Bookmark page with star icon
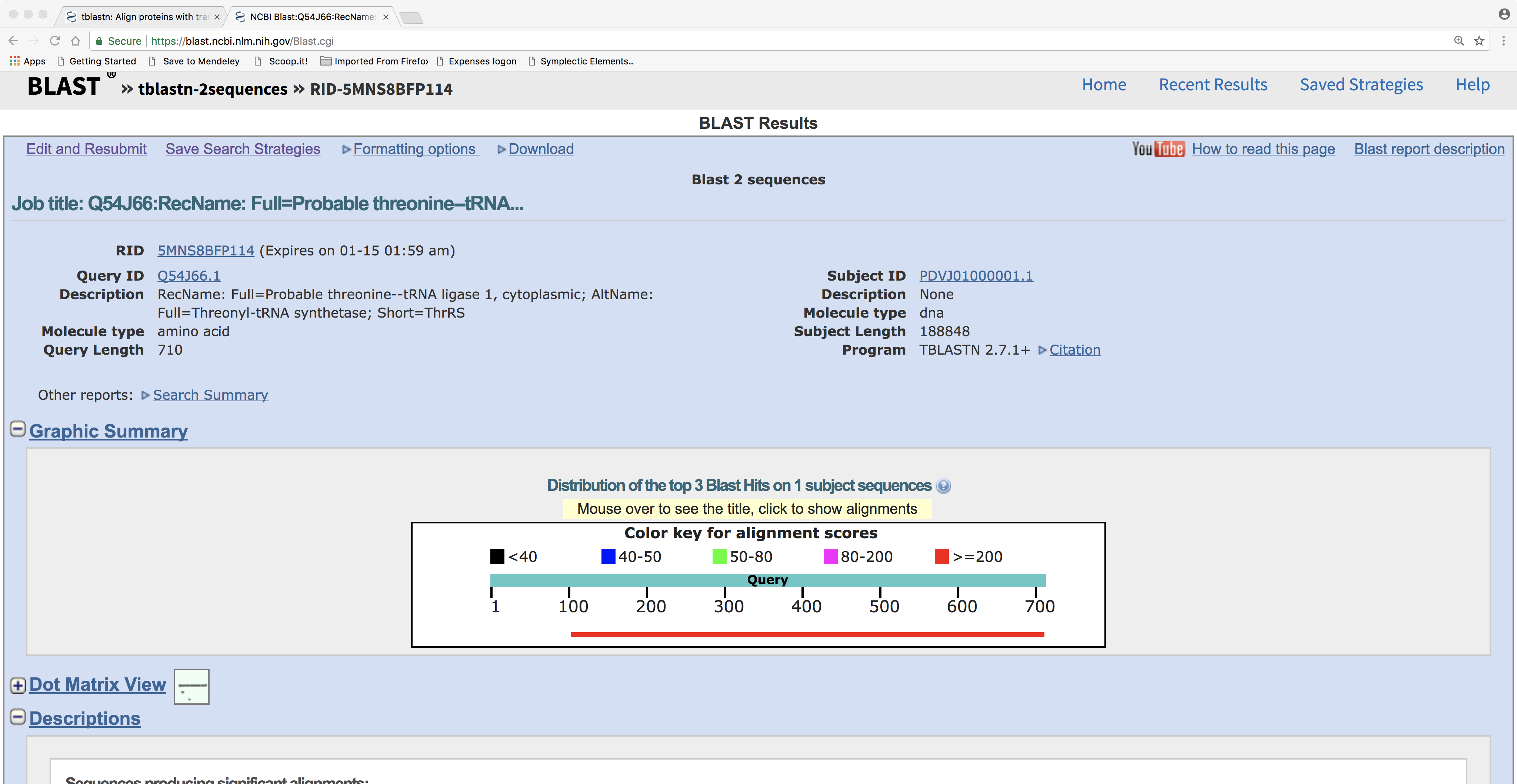 (1479, 41)
